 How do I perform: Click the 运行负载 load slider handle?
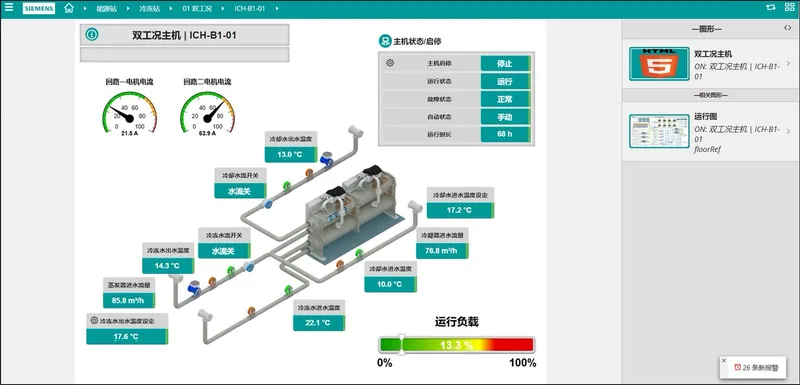(x=402, y=345)
